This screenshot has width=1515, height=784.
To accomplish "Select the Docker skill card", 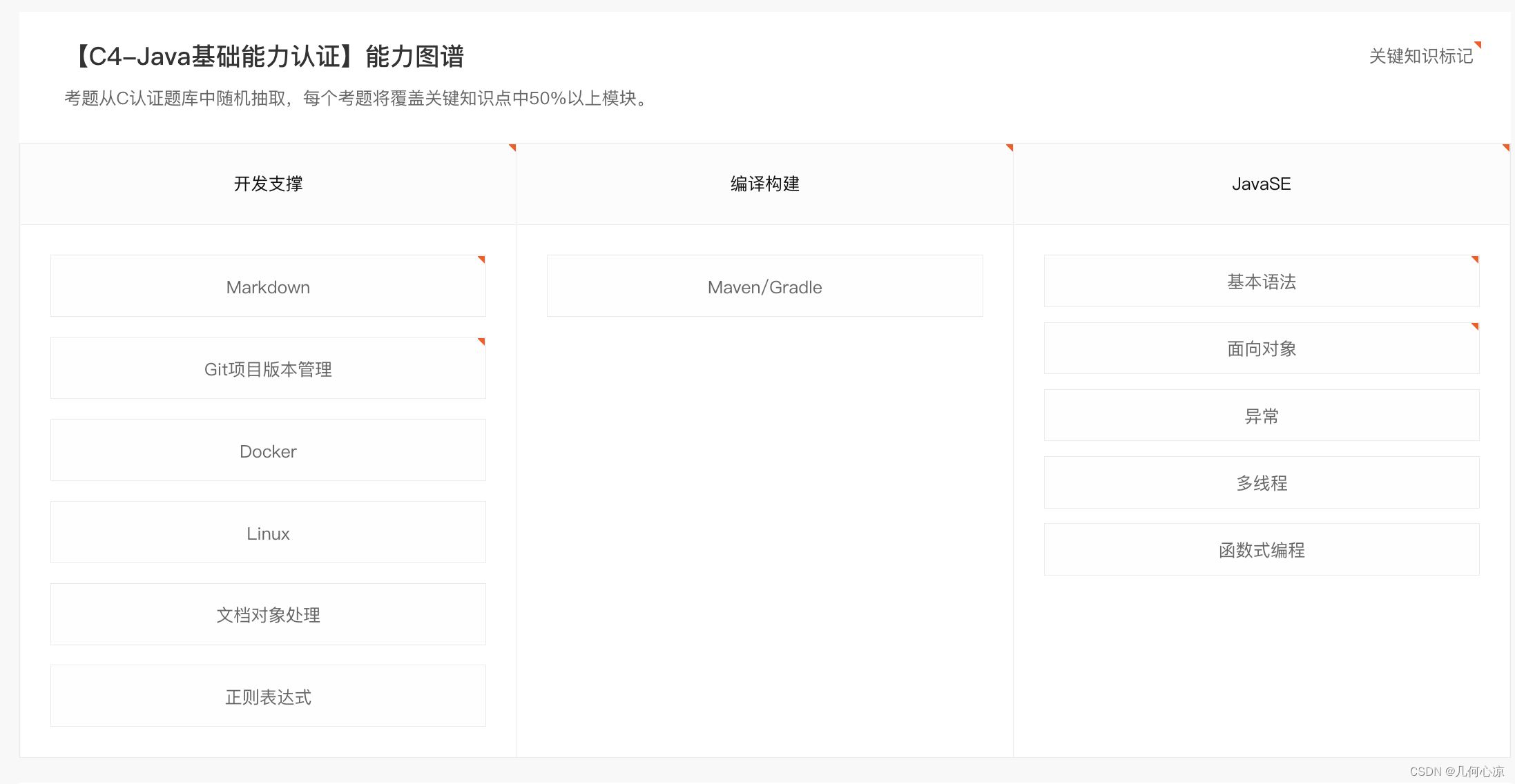I will pyautogui.click(x=268, y=451).
